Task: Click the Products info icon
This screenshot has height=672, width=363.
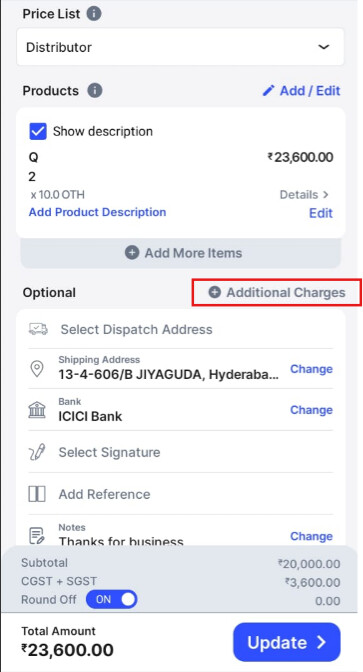Action: 95,91
